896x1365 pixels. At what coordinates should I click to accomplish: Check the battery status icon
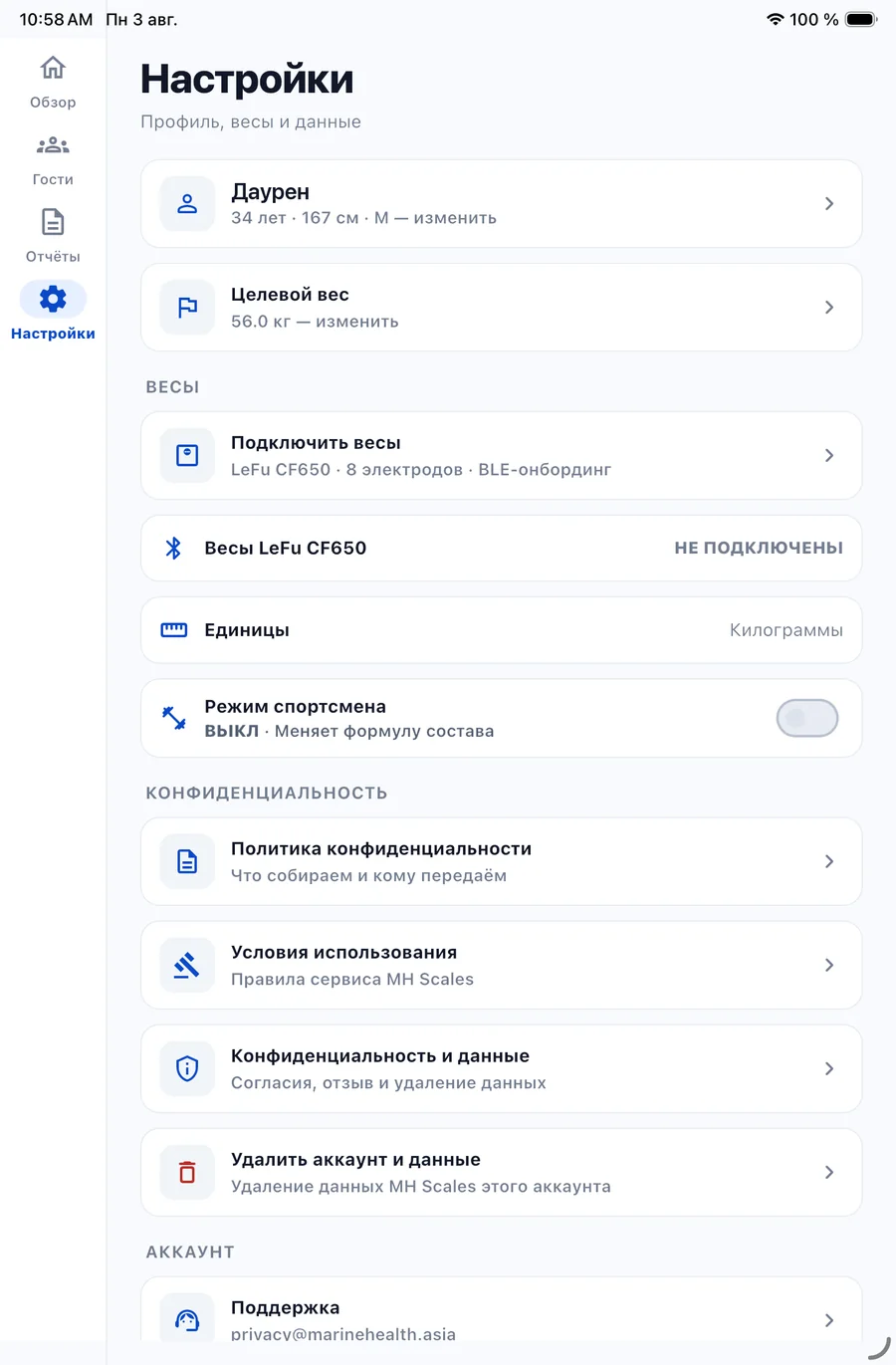861,19
